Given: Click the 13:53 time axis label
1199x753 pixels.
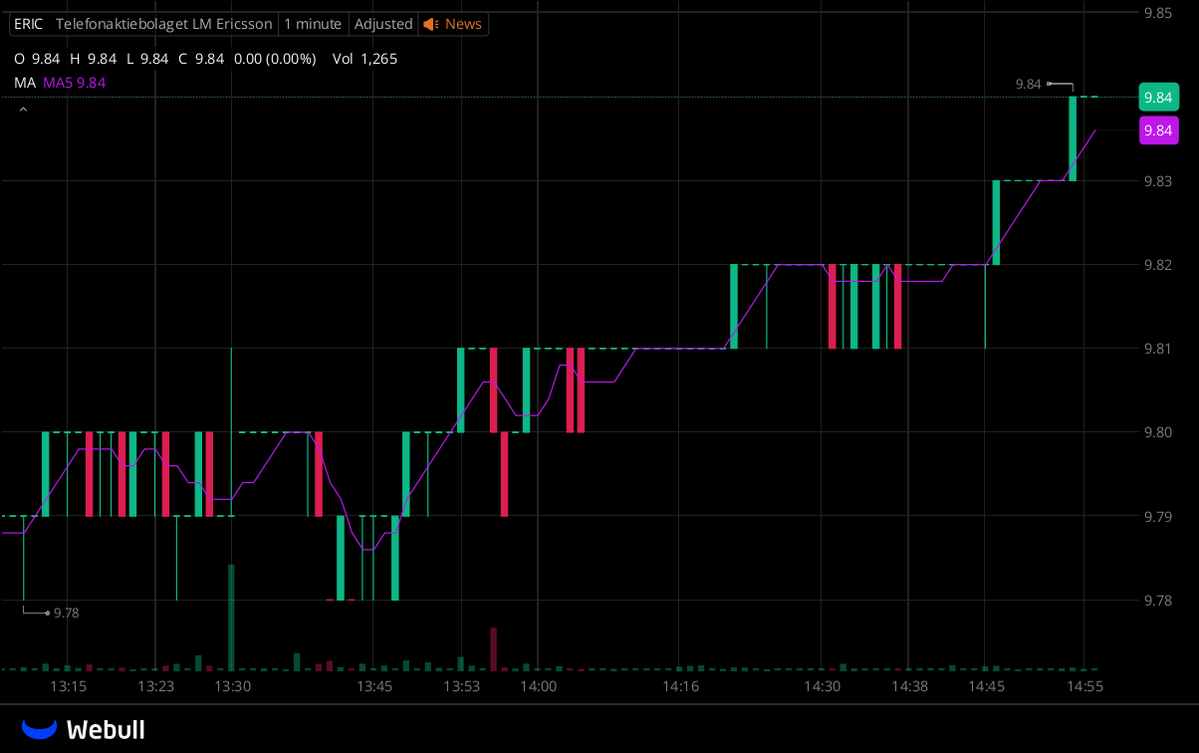Looking at the screenshot, I should click(462, 686).
